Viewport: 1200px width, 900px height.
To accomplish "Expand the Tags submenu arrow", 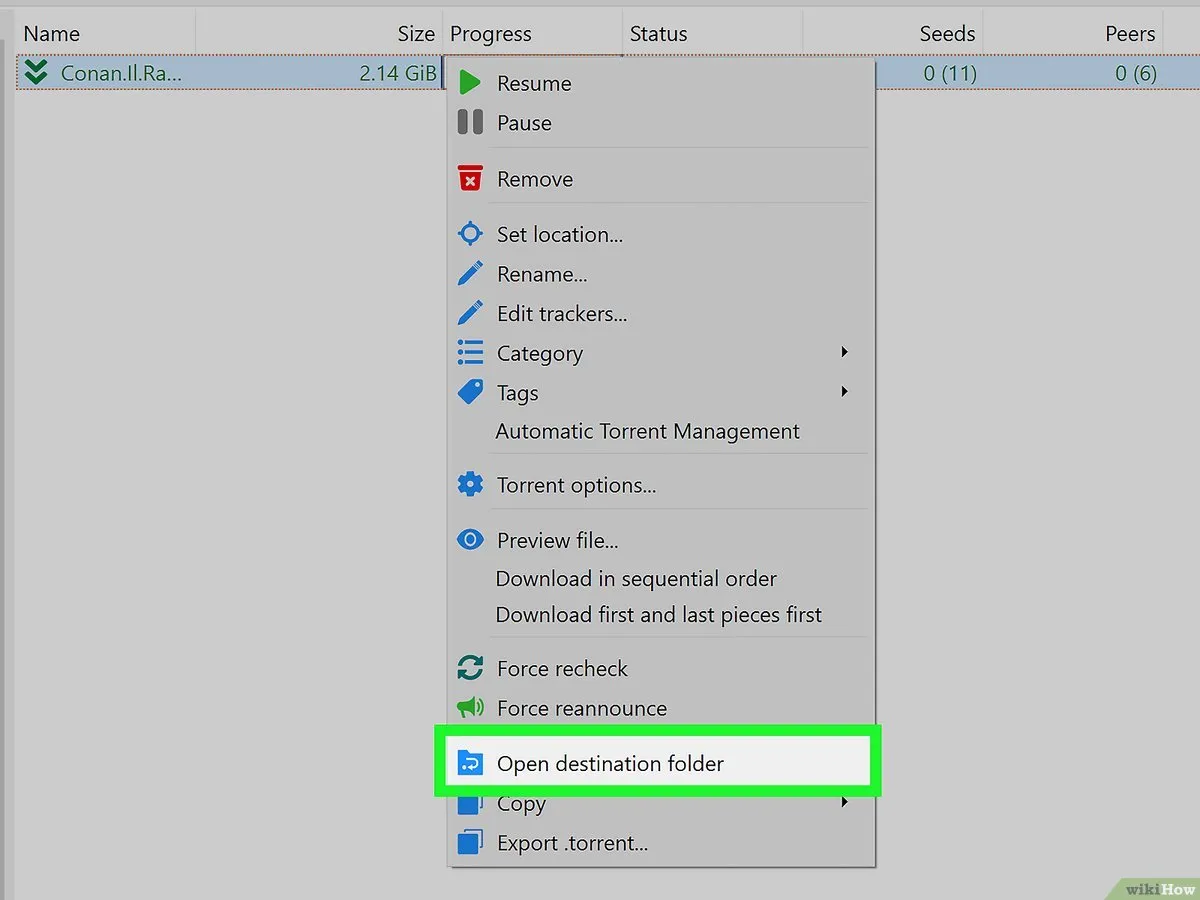I will click(845, 392).
